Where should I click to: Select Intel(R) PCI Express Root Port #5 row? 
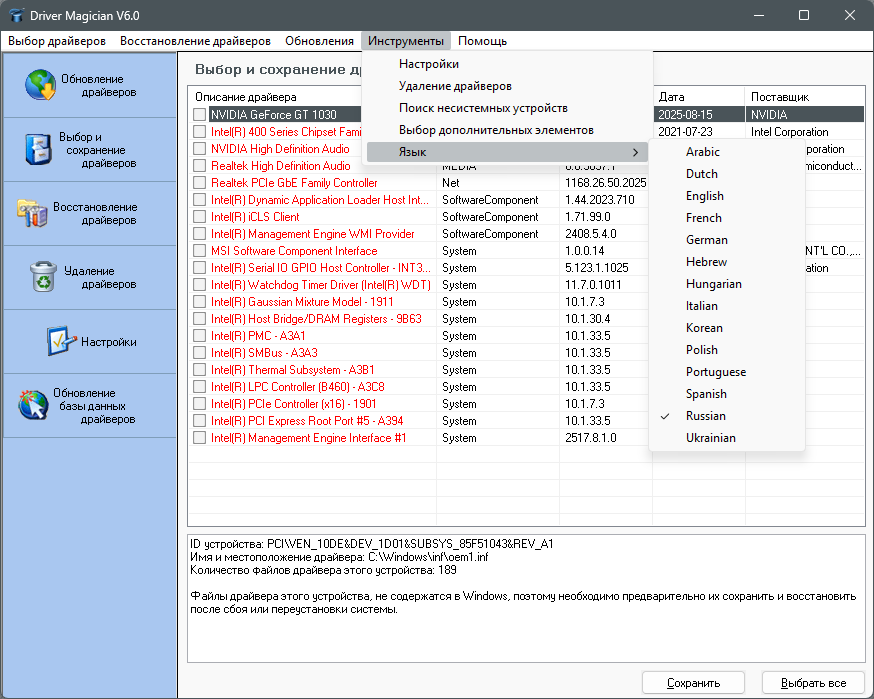307,421
